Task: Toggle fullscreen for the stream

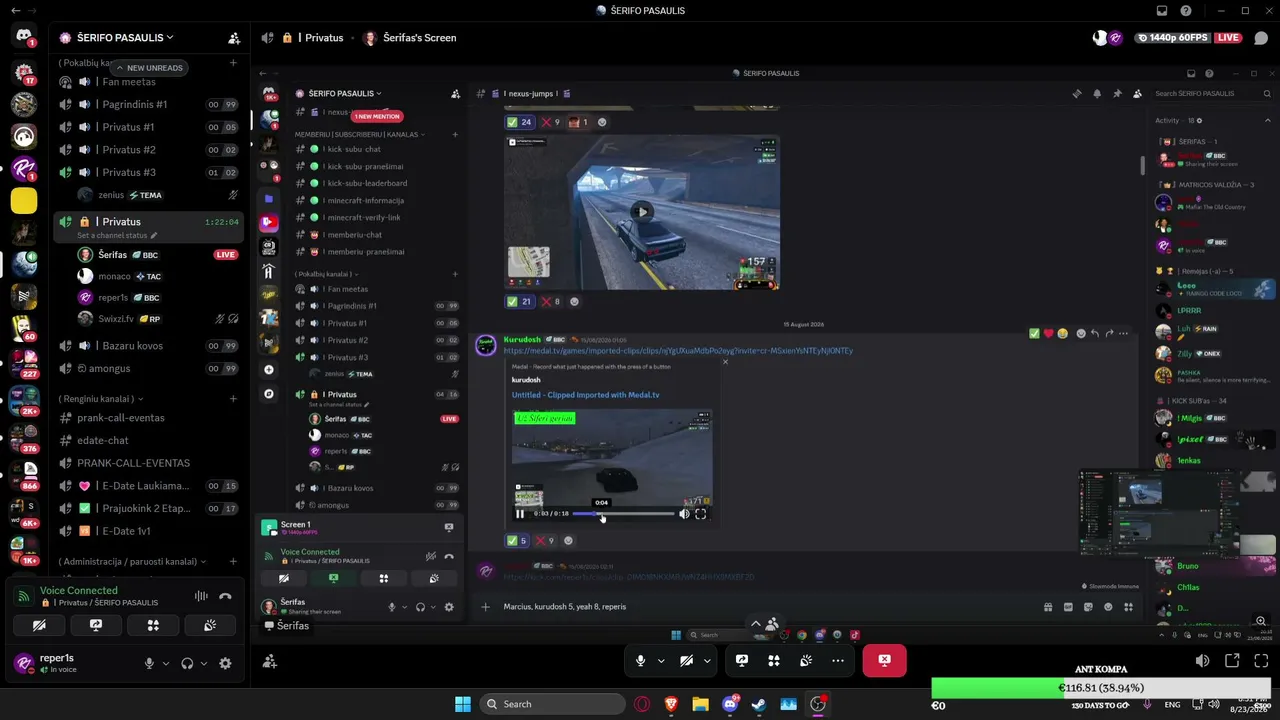Action: [x=1261, y=661]
